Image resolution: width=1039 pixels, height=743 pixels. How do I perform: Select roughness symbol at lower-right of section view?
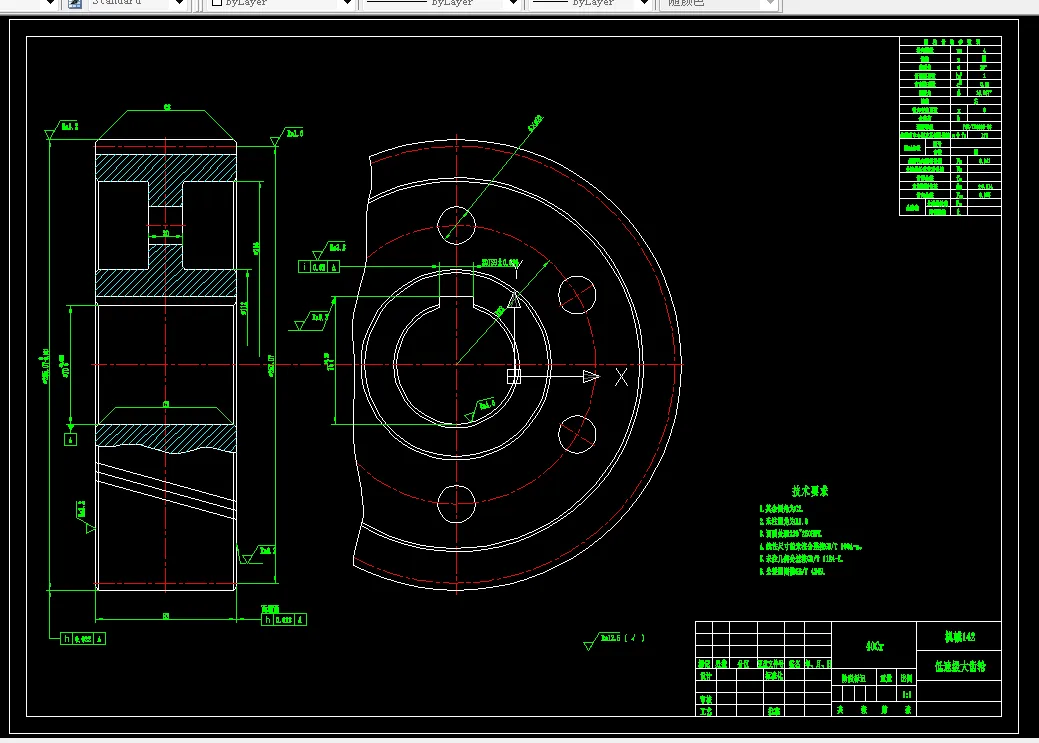pos(258,554)
